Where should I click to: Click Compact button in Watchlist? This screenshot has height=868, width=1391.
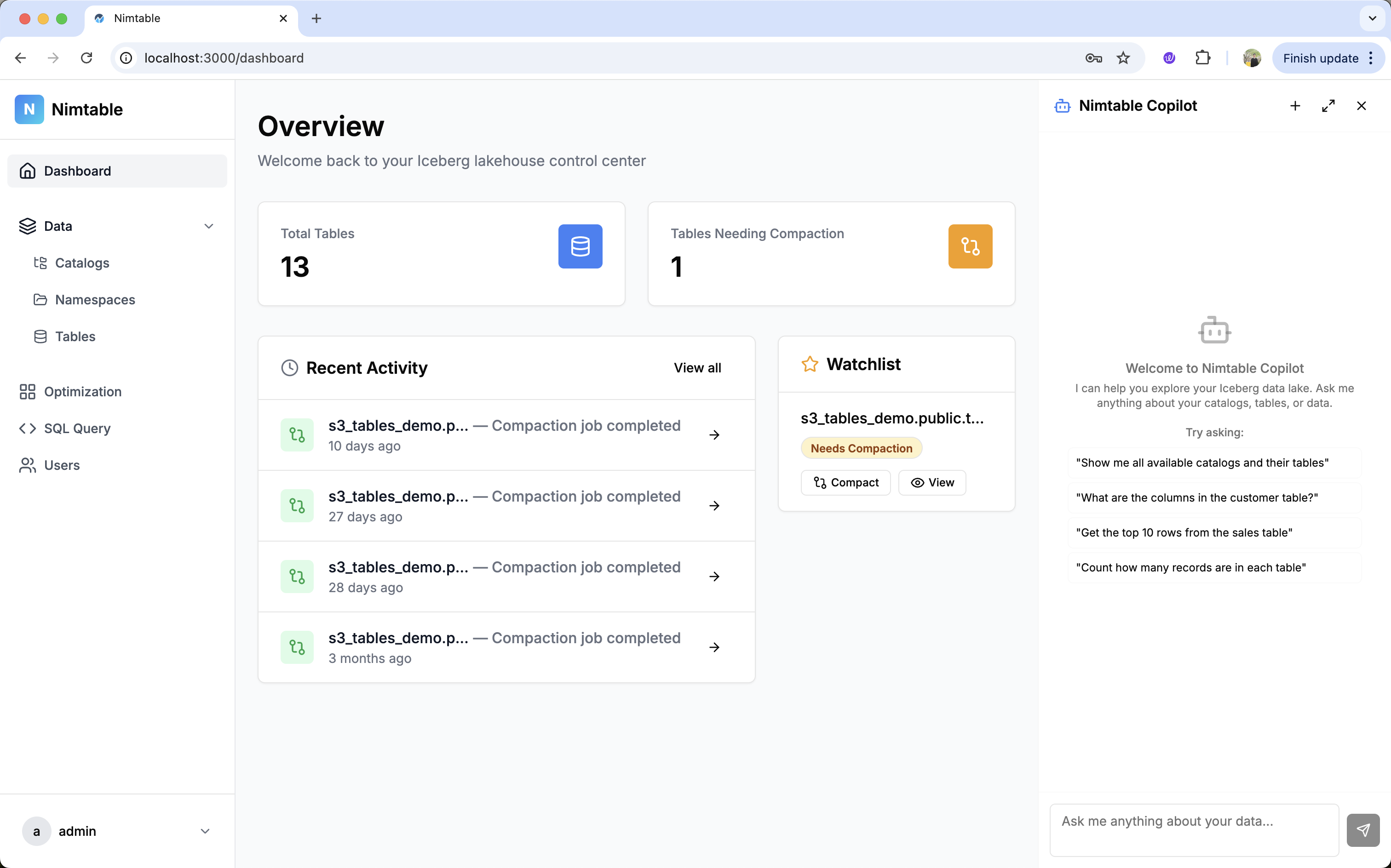pos(845,482)
